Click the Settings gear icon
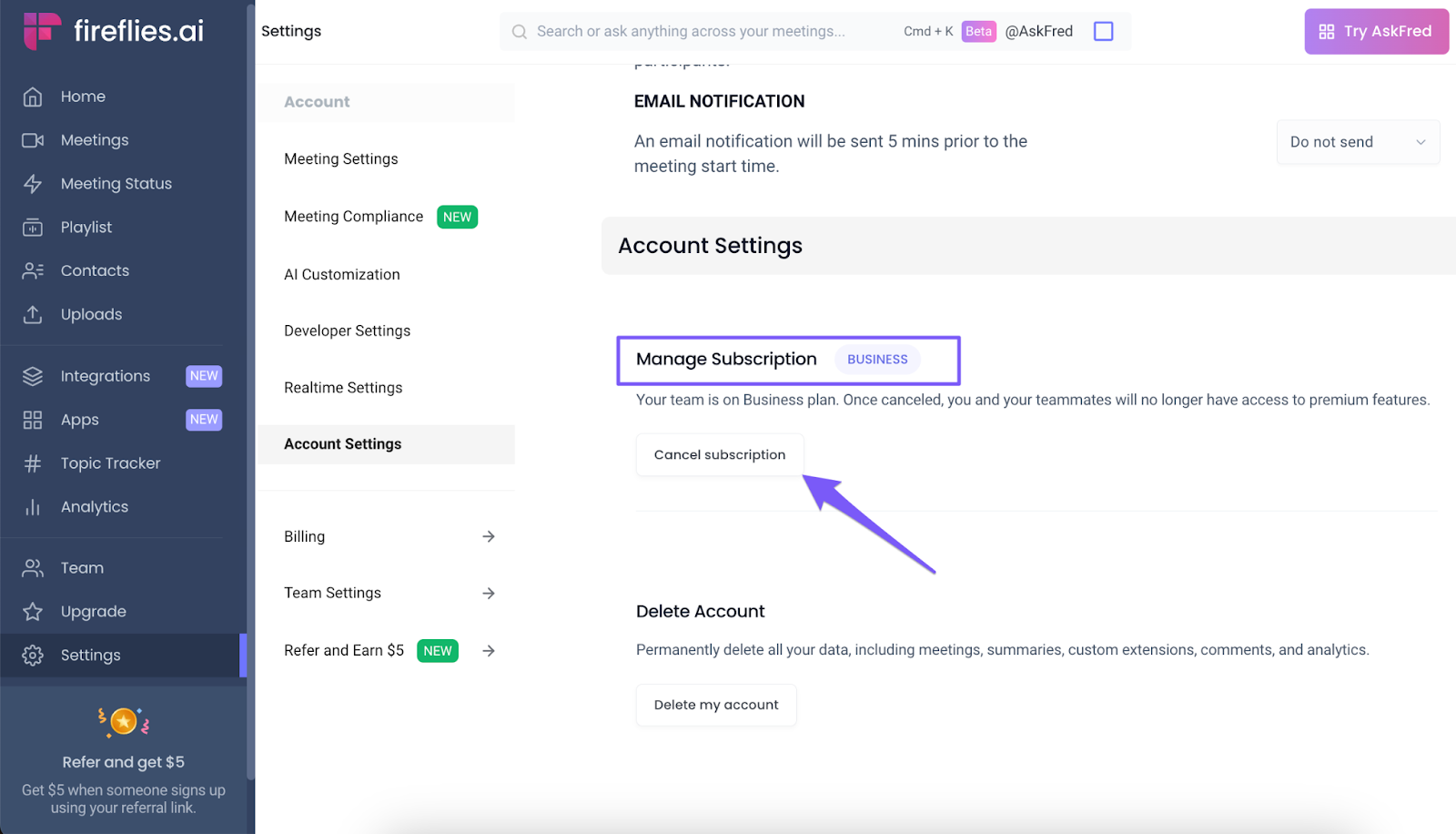 click(33, 656)
